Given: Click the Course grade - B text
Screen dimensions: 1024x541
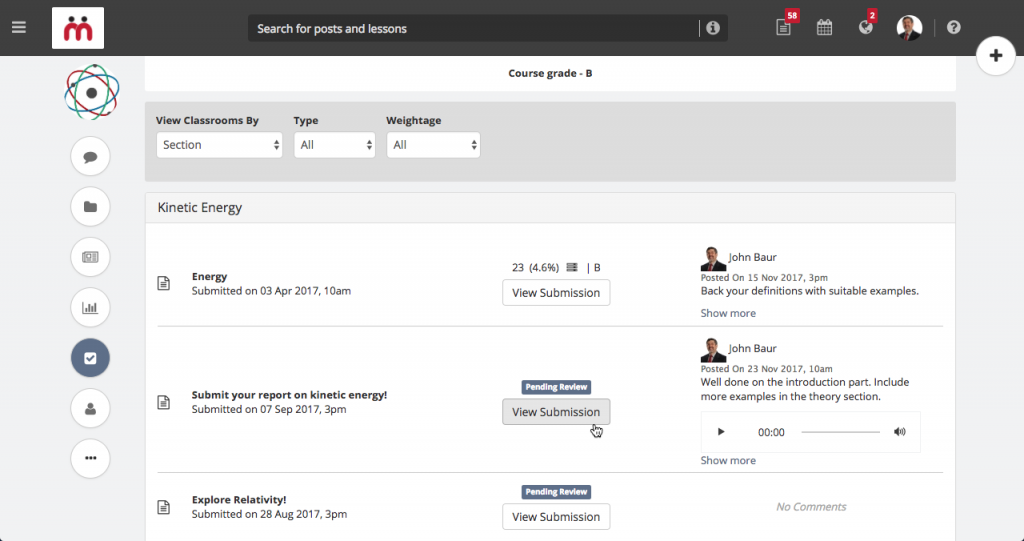Looking at the screenshot, I should click(x=551, y=73).
